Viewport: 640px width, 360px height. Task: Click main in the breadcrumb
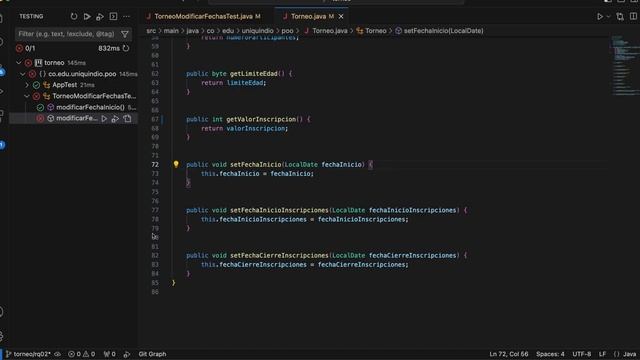tap(171, 31)
